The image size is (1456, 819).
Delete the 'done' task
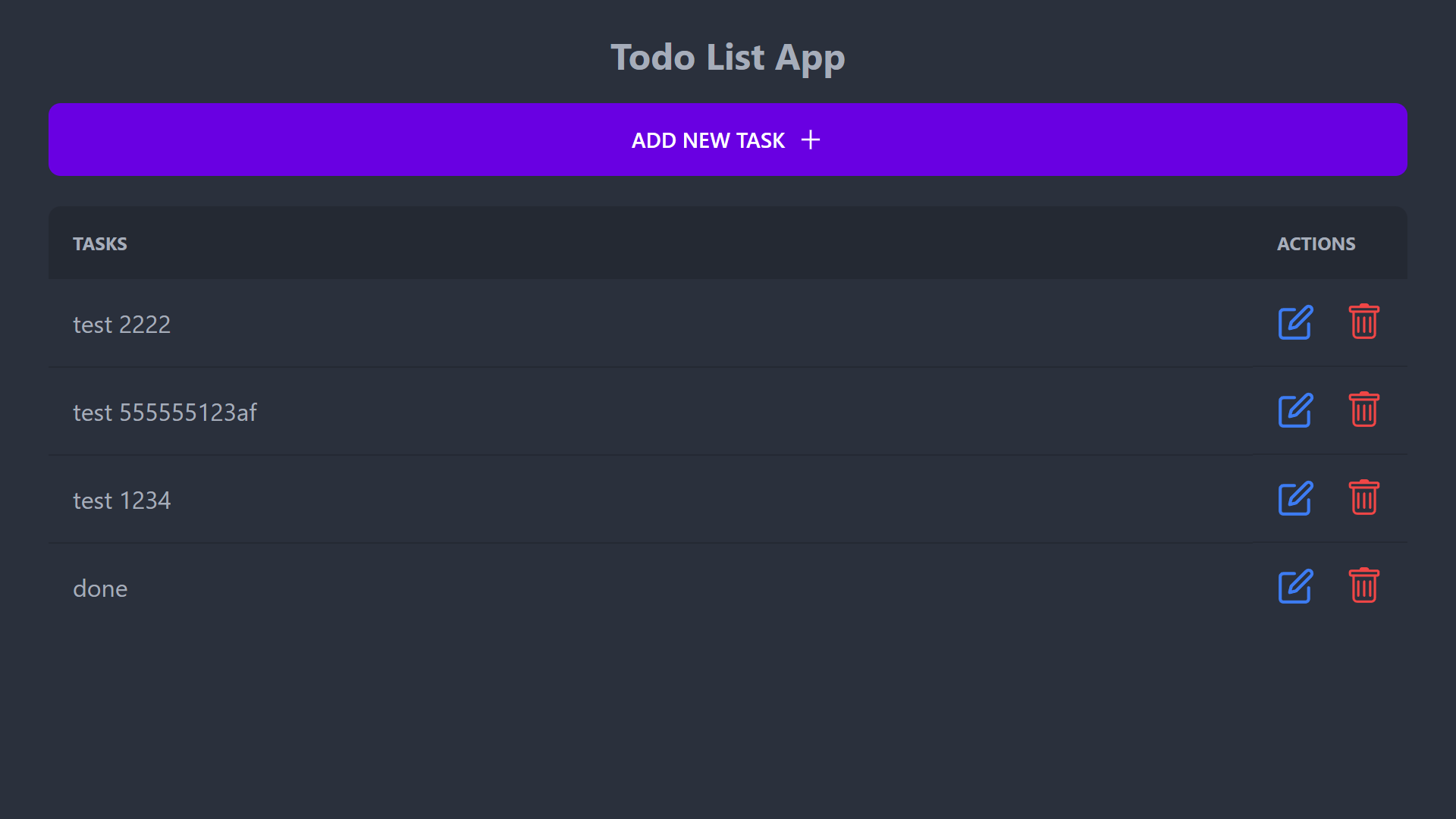[x=1363, y=586]
